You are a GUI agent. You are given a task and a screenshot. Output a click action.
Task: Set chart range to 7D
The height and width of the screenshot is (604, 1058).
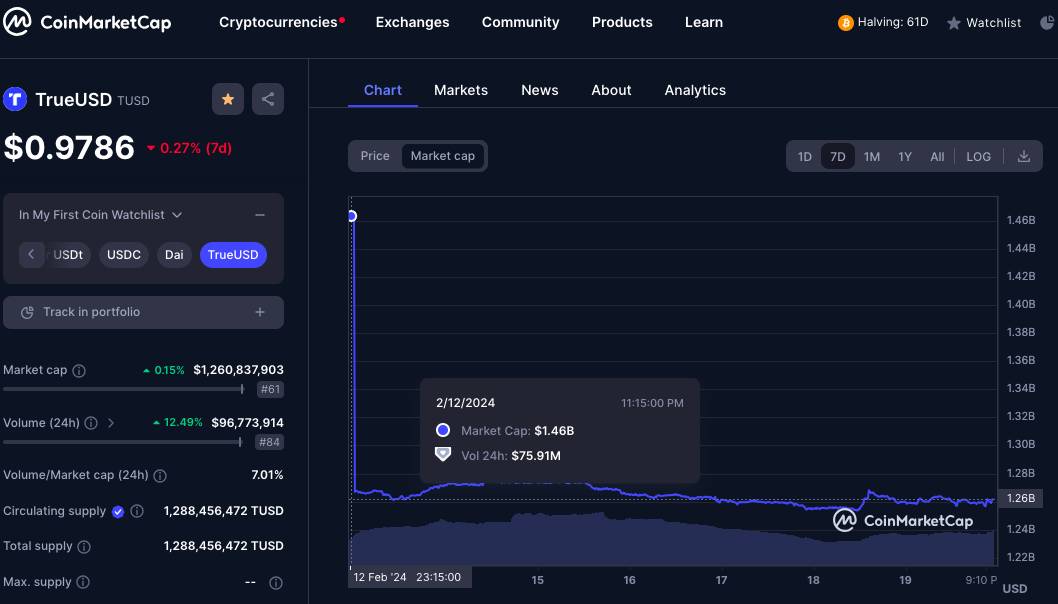tap(838, 157)
